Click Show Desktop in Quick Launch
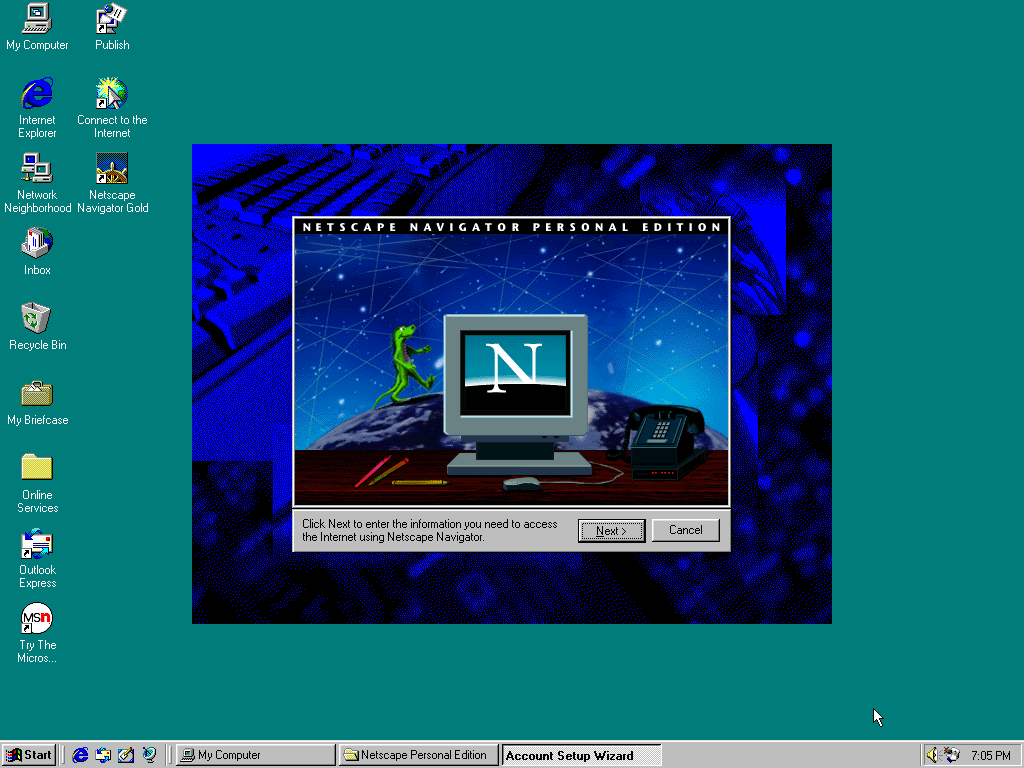This screenshot has height=768, width=1024. [126, 755]
